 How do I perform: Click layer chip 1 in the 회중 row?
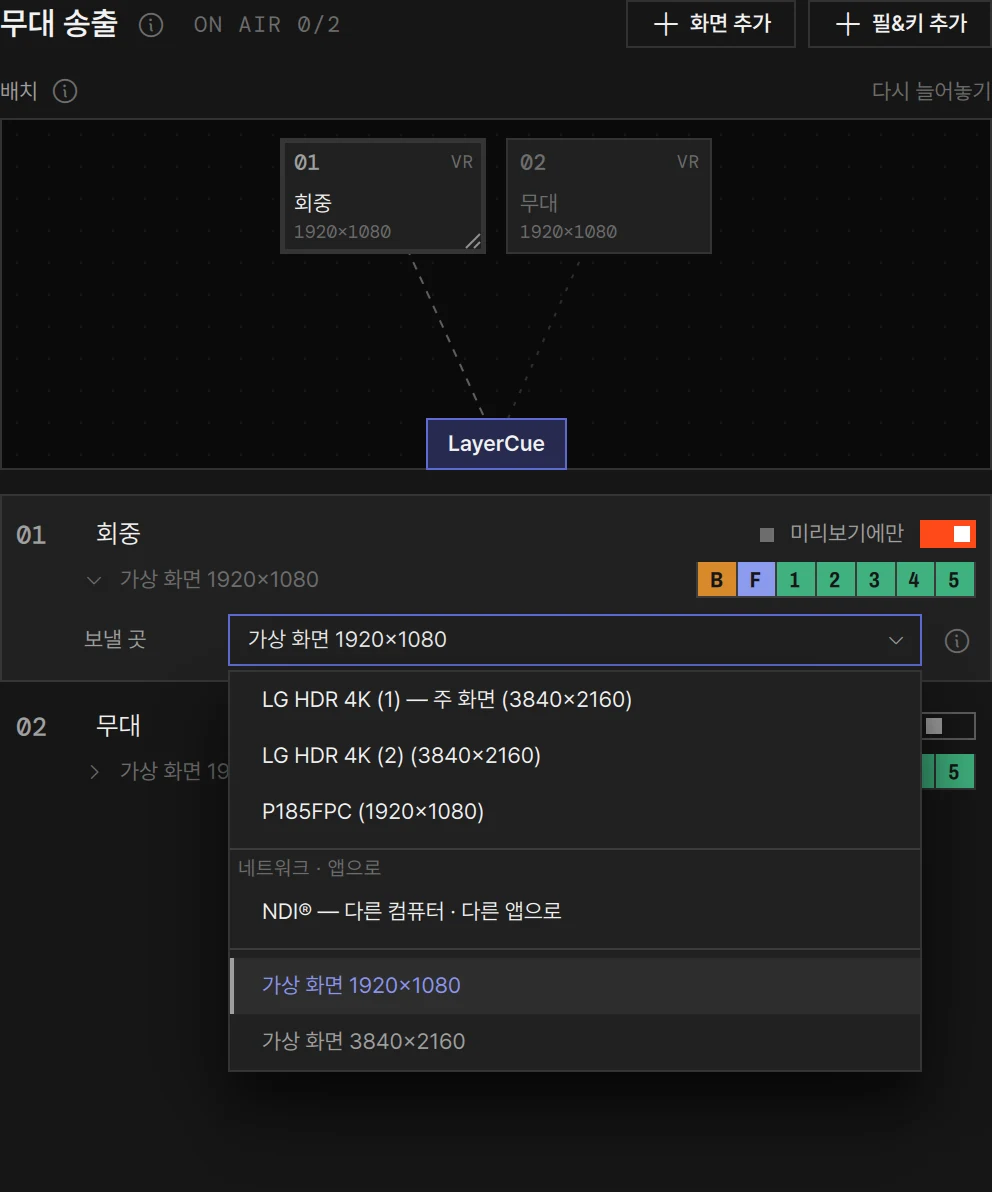pyautogui.click(x=795, y=580)
